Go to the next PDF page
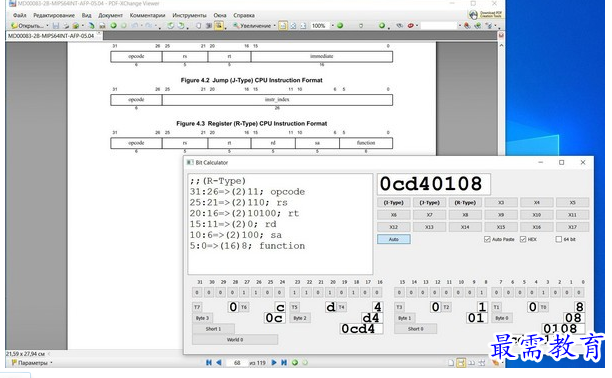 click(274, 363)
